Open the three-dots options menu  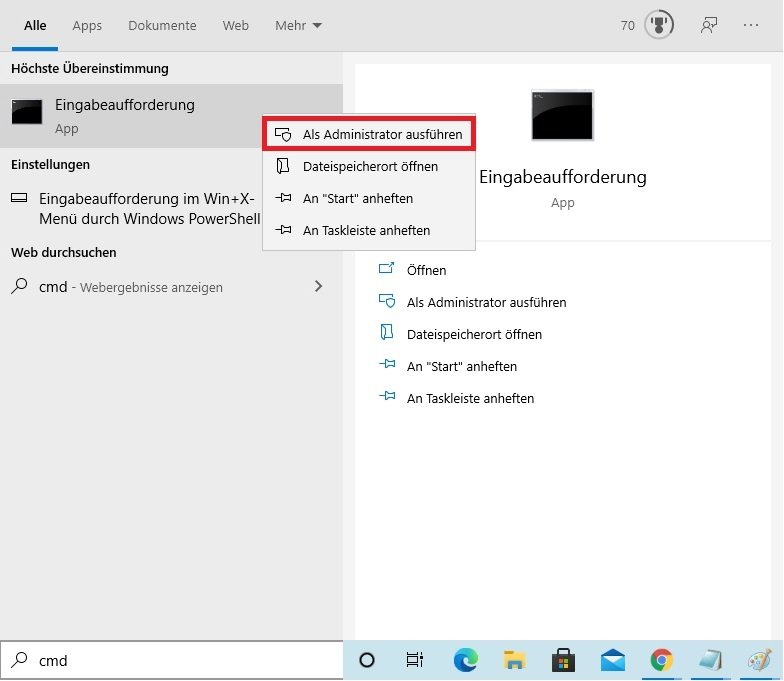(751, 26)
